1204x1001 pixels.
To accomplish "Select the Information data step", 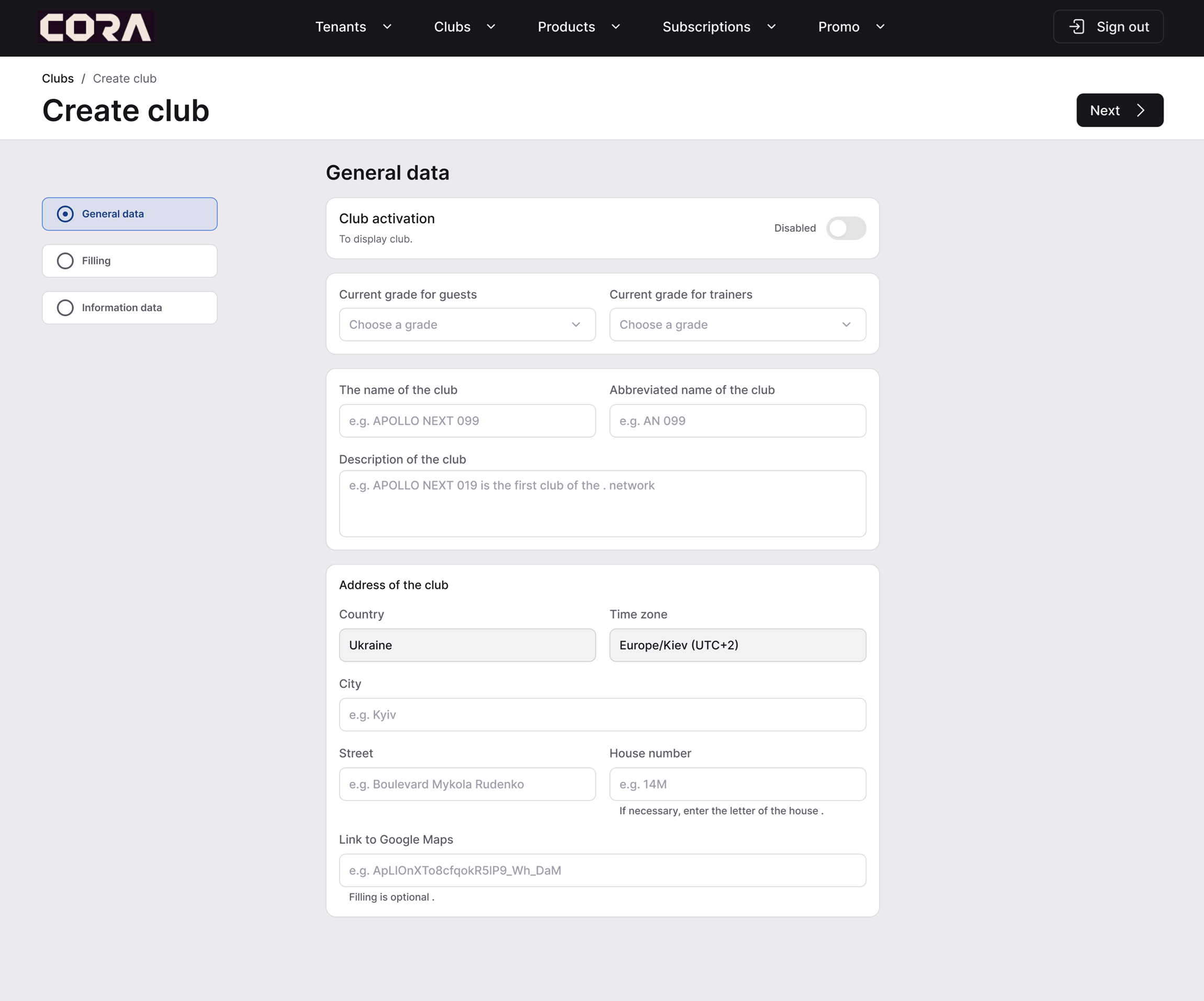I will [130, 308].
